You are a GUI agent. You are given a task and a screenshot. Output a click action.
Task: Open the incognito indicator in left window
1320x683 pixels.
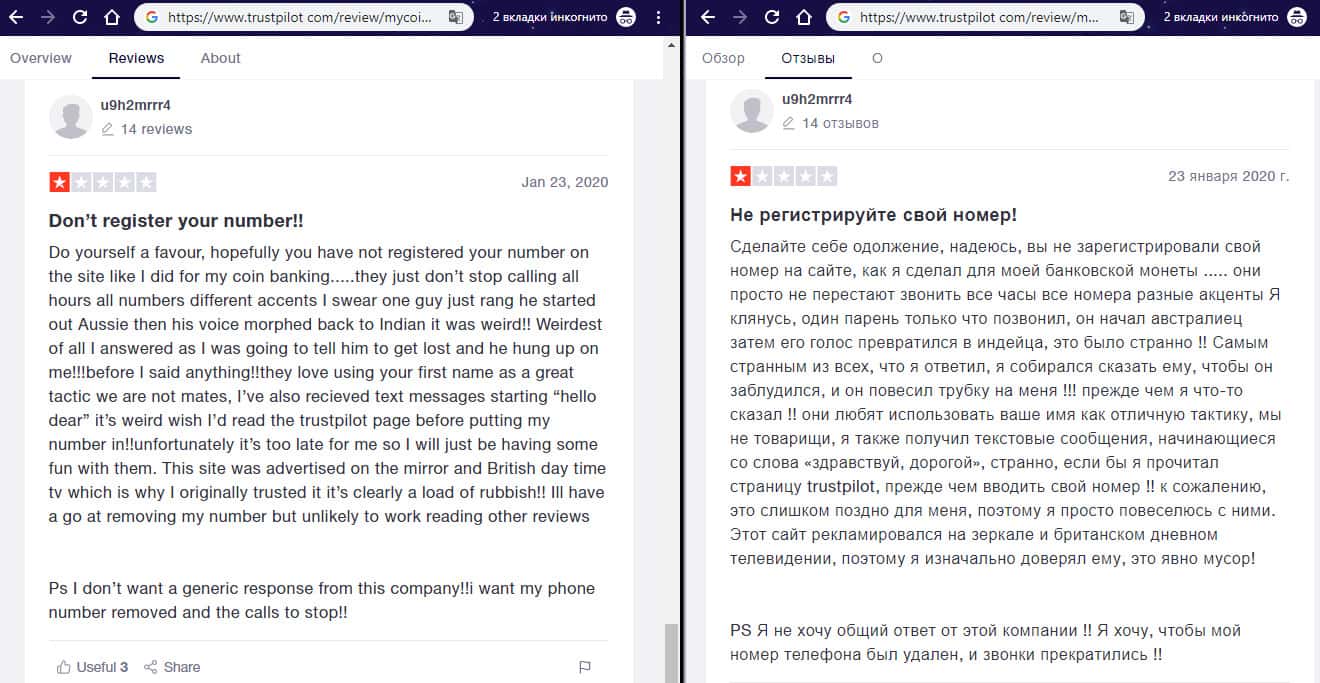pos(626,17)
